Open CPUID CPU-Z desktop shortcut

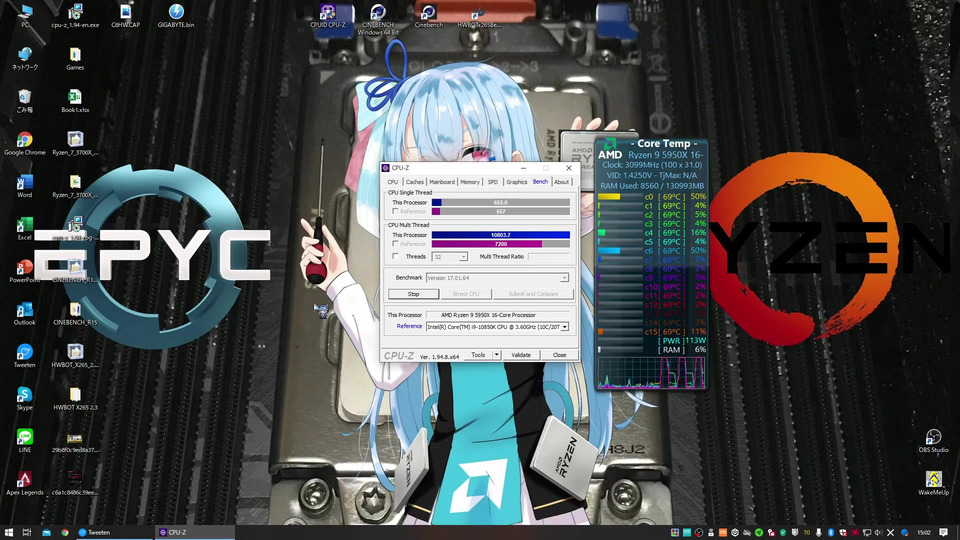coord(328,15)
